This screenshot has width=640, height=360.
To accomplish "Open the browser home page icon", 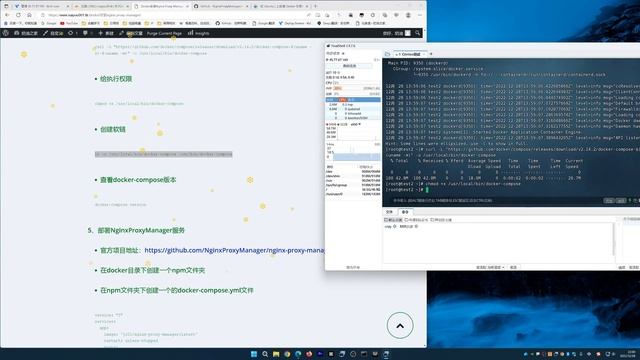I will point(29,15).
